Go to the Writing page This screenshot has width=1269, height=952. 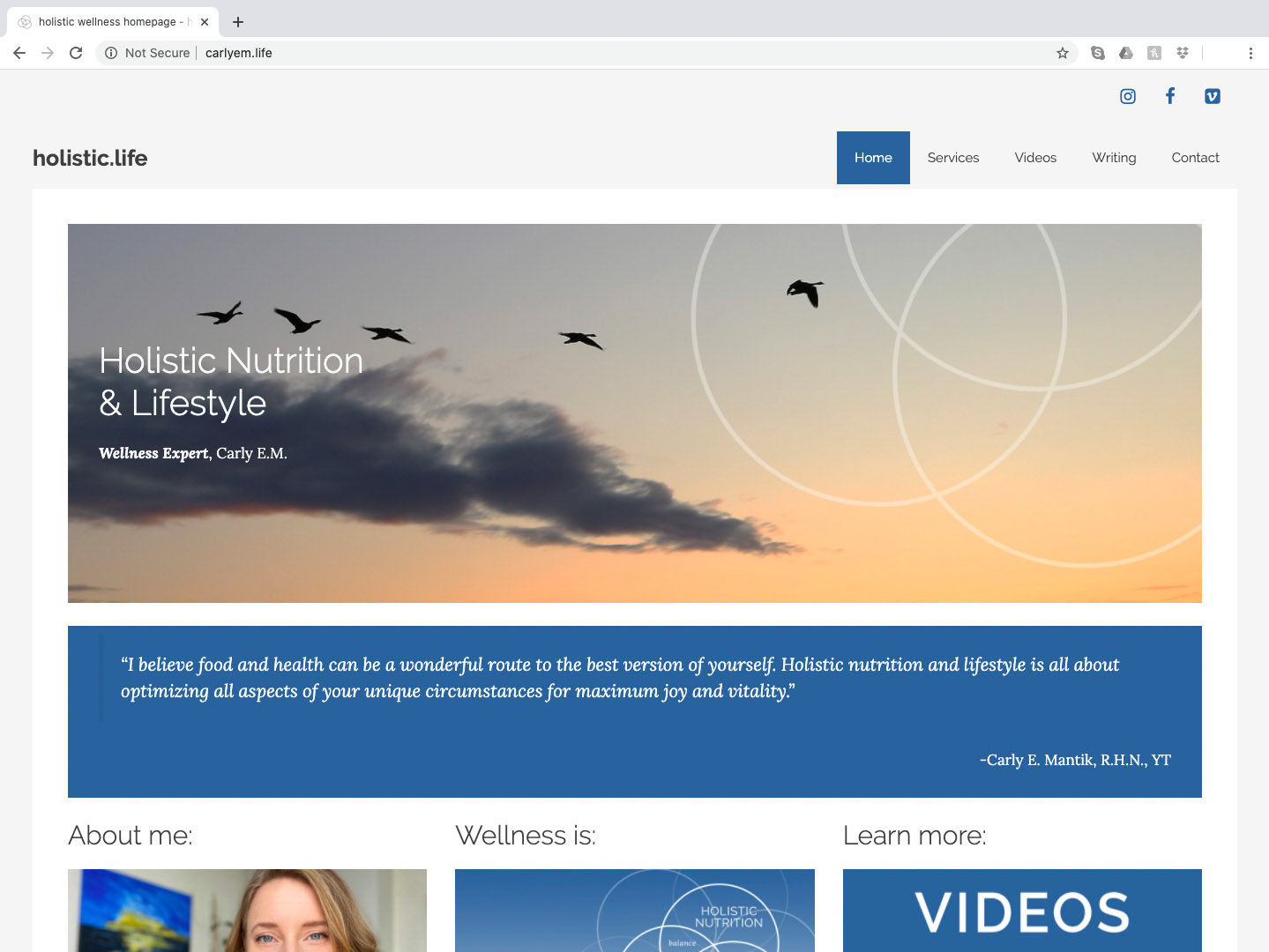[x=1114, y=158]
